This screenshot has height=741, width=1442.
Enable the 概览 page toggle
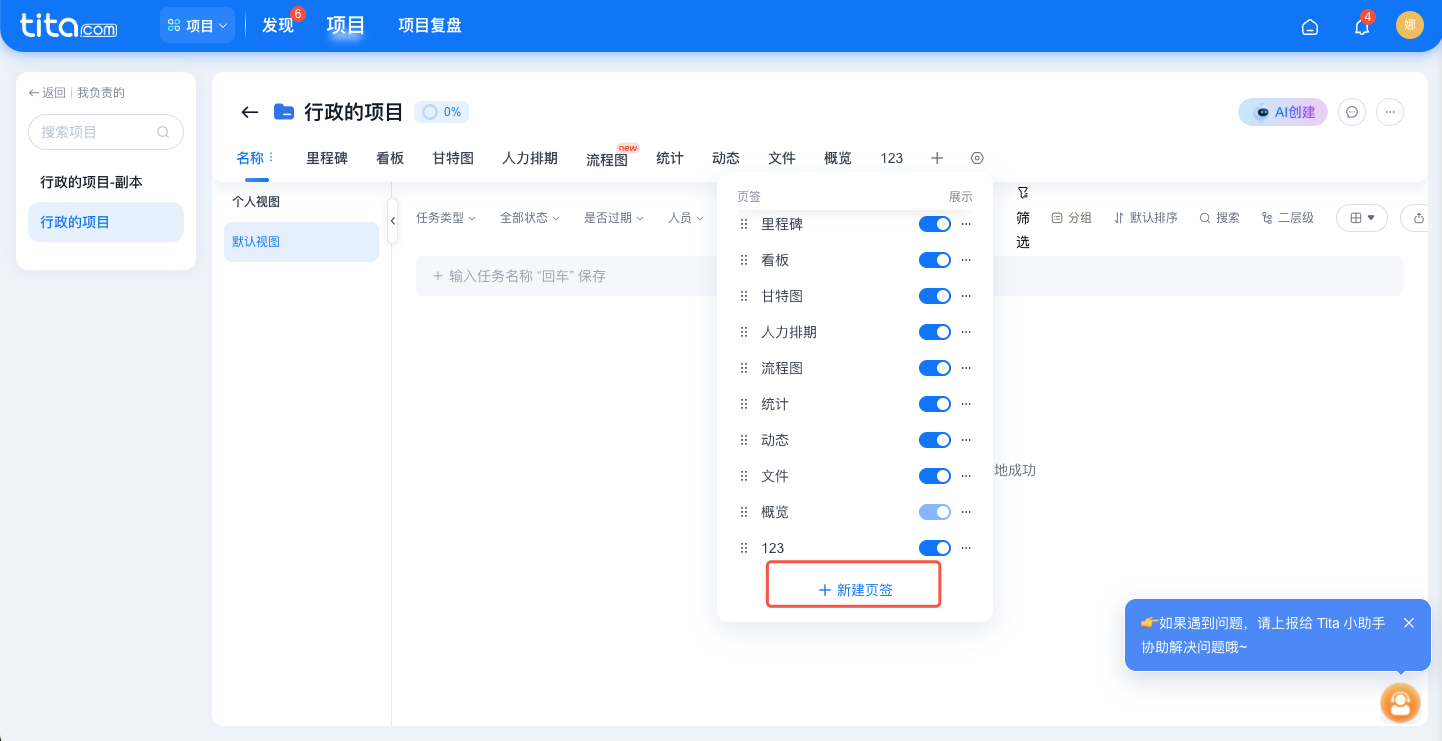coord(935,511)
